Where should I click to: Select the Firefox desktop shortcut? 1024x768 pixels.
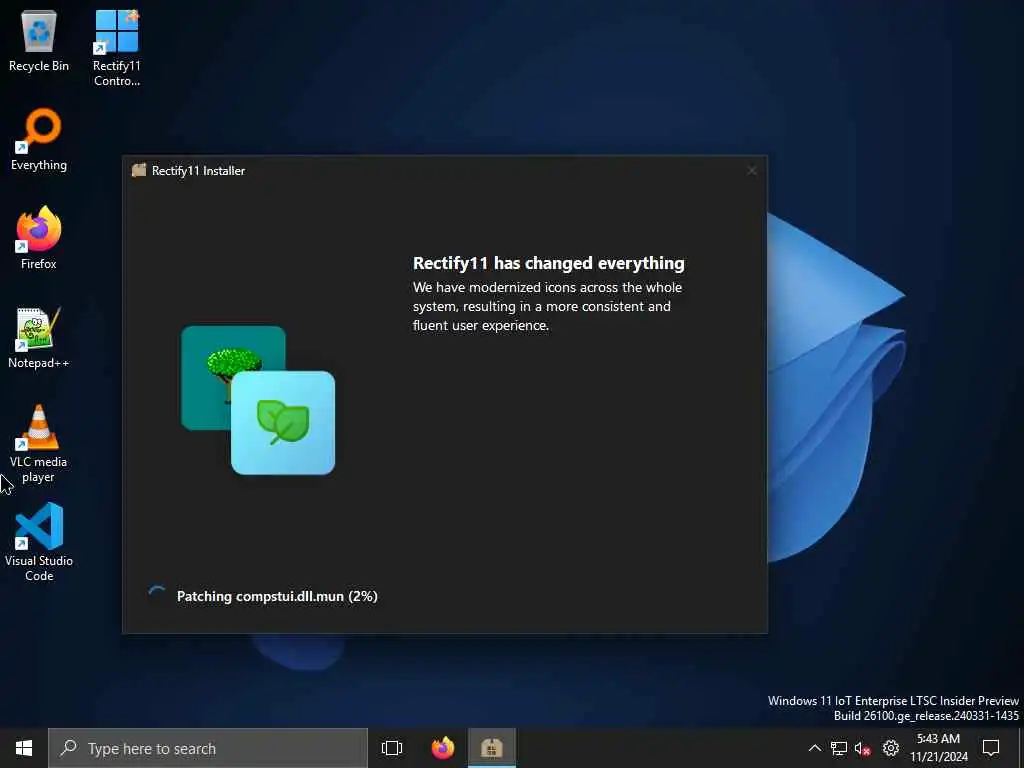click(39, 238)
